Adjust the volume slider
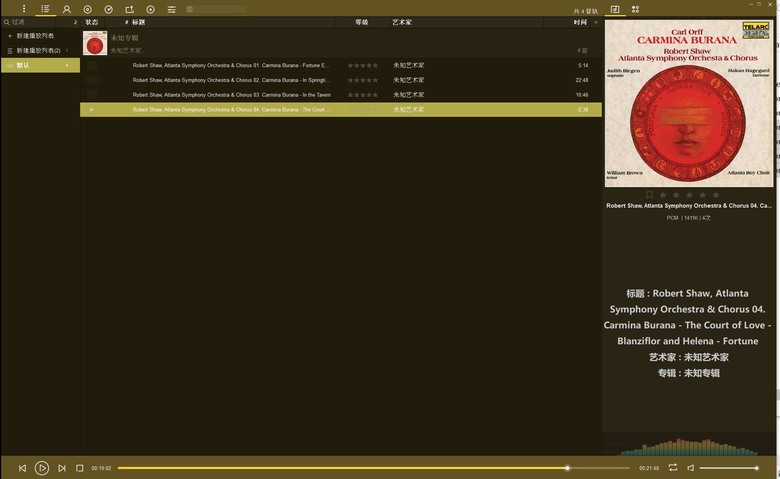 click(729, 468)
